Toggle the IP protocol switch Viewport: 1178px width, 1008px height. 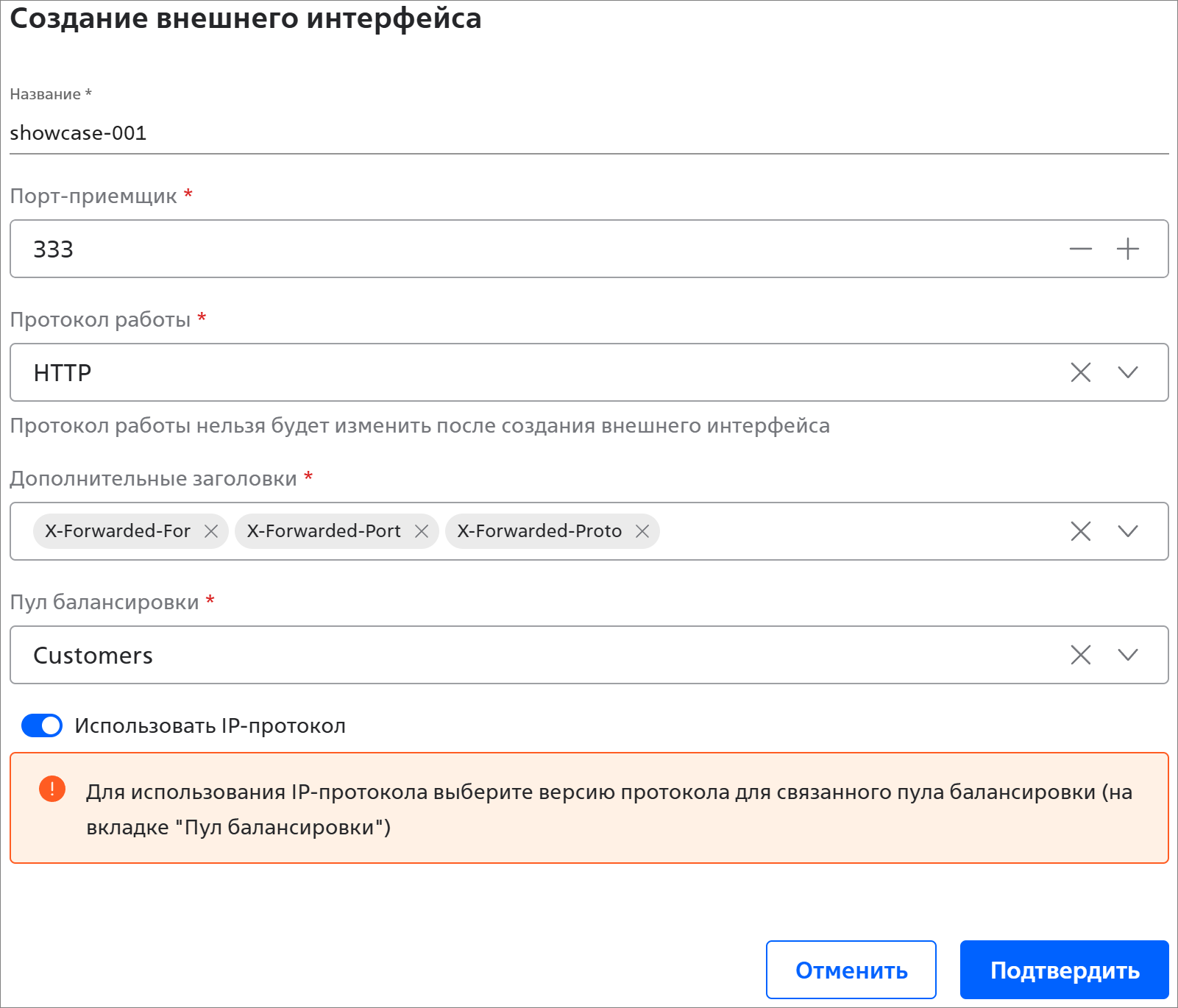pos(42,725)
